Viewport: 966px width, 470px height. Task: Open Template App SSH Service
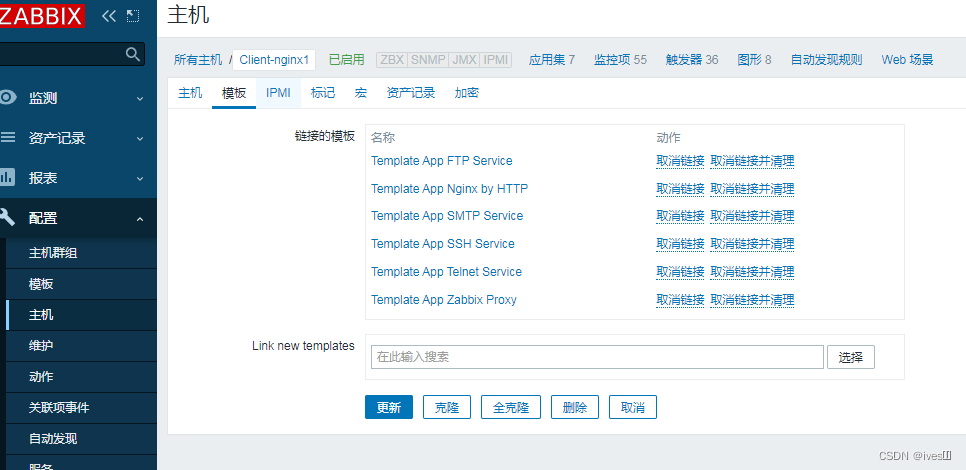[x=443, y=244]
